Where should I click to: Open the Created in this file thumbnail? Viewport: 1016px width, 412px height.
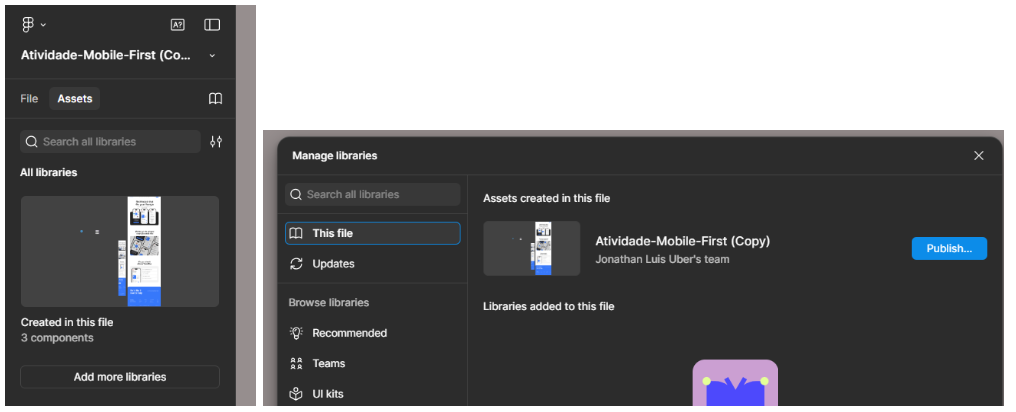coord(120,251)
